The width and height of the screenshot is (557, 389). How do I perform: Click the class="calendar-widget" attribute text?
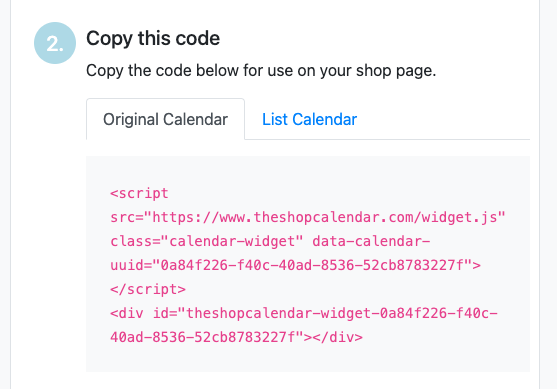(x=207, y=241)
